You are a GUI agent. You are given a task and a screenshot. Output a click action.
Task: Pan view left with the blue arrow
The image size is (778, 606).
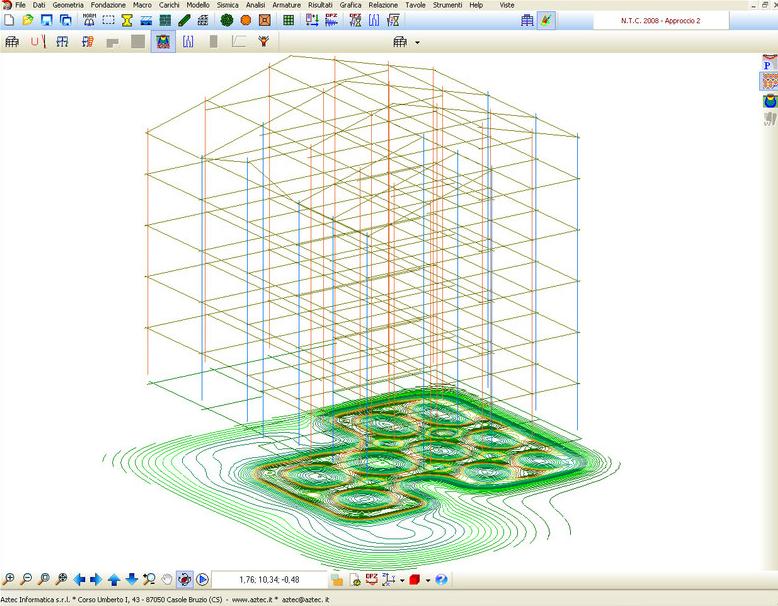coord(80,579)
